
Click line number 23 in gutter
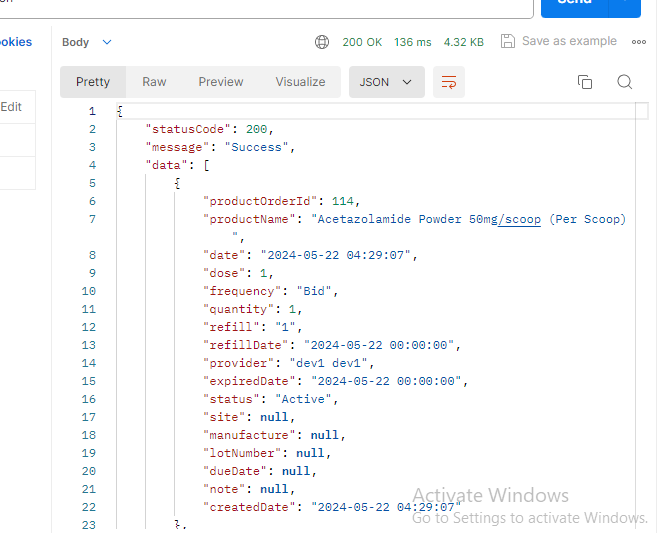tap(89, 525)
